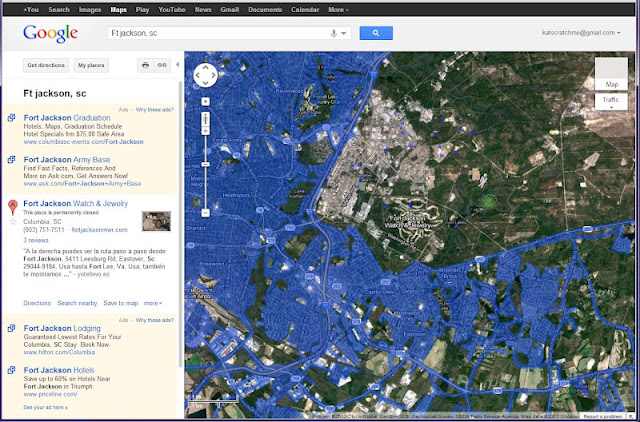This screenshot has width=640, height=422.
Task: Open www.columbiasc-events.com/Fort-Jackson link
Action: 84,142
